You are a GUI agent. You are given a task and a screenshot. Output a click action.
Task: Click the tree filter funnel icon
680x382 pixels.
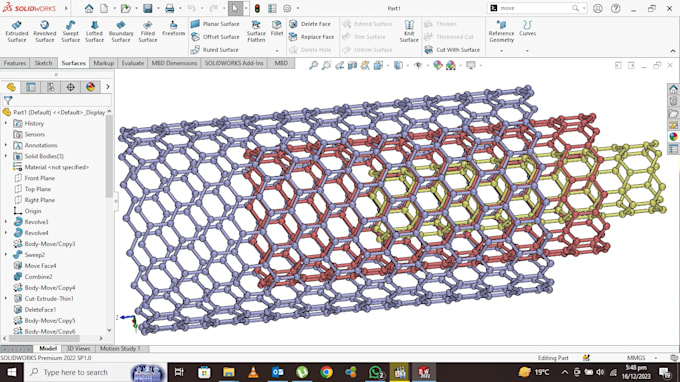[x=8, y=101]
